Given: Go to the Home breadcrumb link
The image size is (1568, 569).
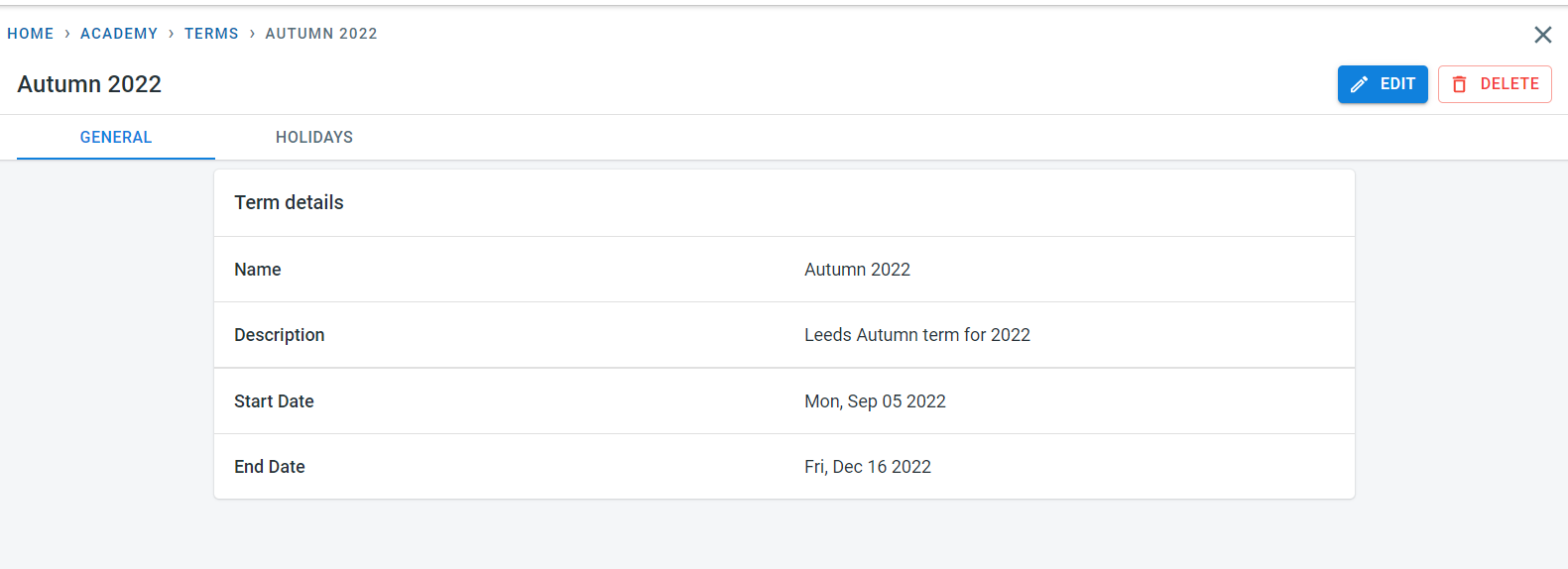Looking at the screenshot, I should tap(31, 34).
